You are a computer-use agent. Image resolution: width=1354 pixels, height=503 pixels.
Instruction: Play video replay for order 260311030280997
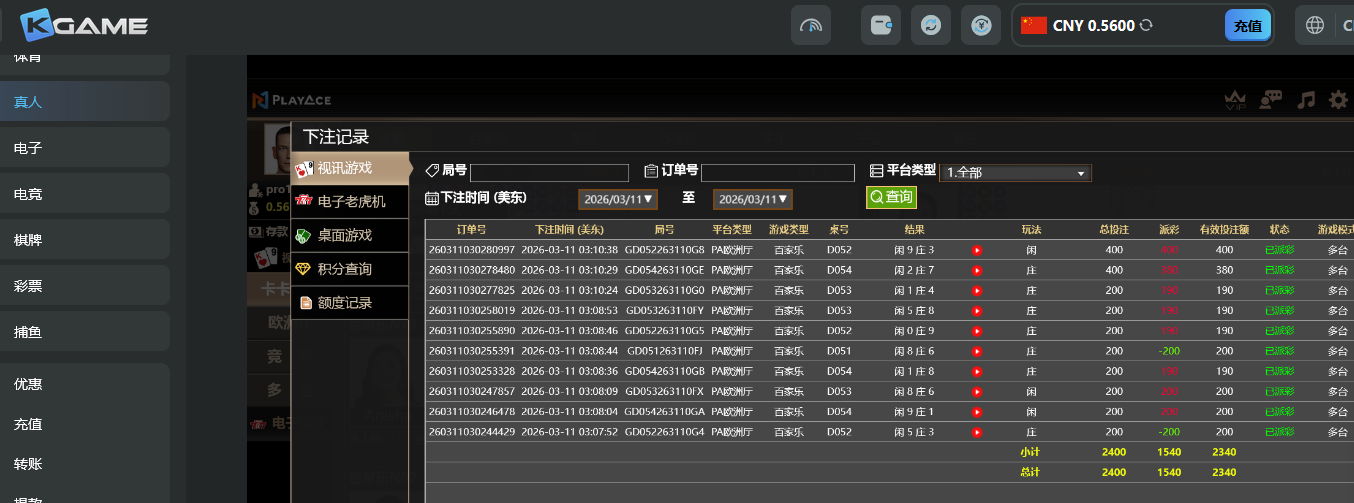[977, 250]
